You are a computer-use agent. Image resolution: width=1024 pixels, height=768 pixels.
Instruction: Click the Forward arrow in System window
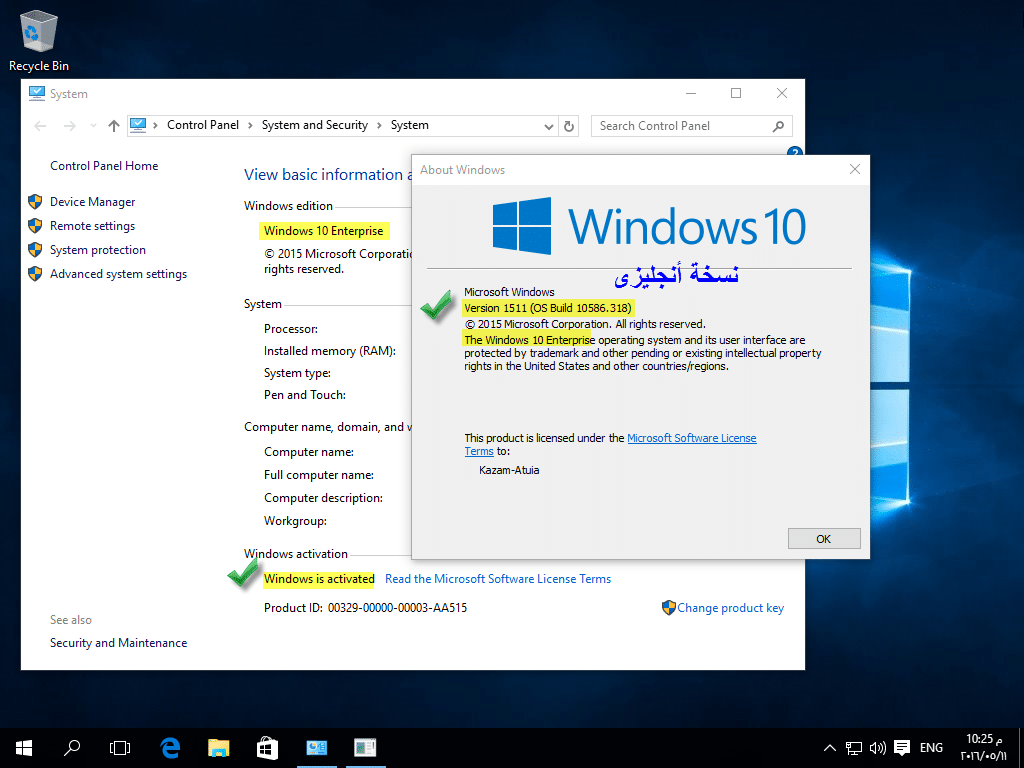coord(69,125)
